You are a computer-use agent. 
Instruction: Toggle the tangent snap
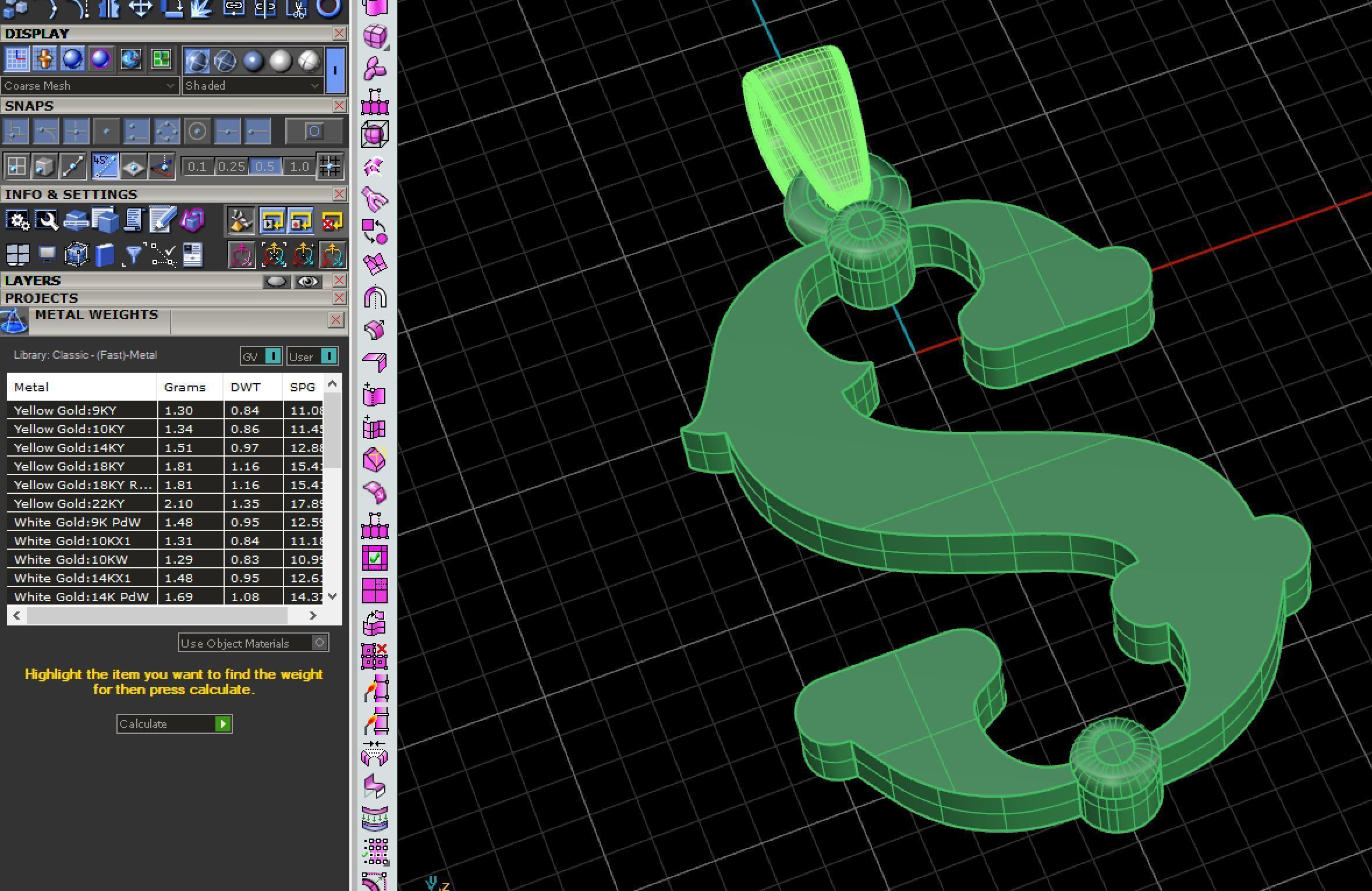[x=46, y=132]
